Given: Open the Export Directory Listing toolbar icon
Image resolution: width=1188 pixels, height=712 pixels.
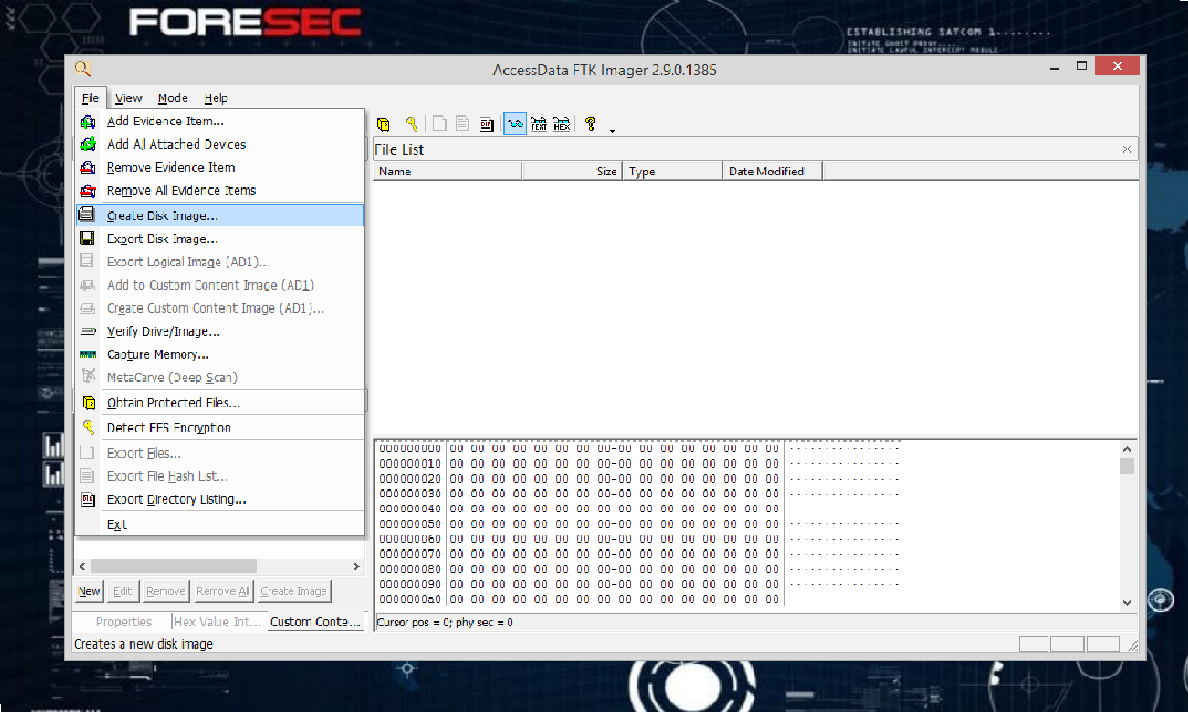Looking at the screenshot, I should (487, 123).
